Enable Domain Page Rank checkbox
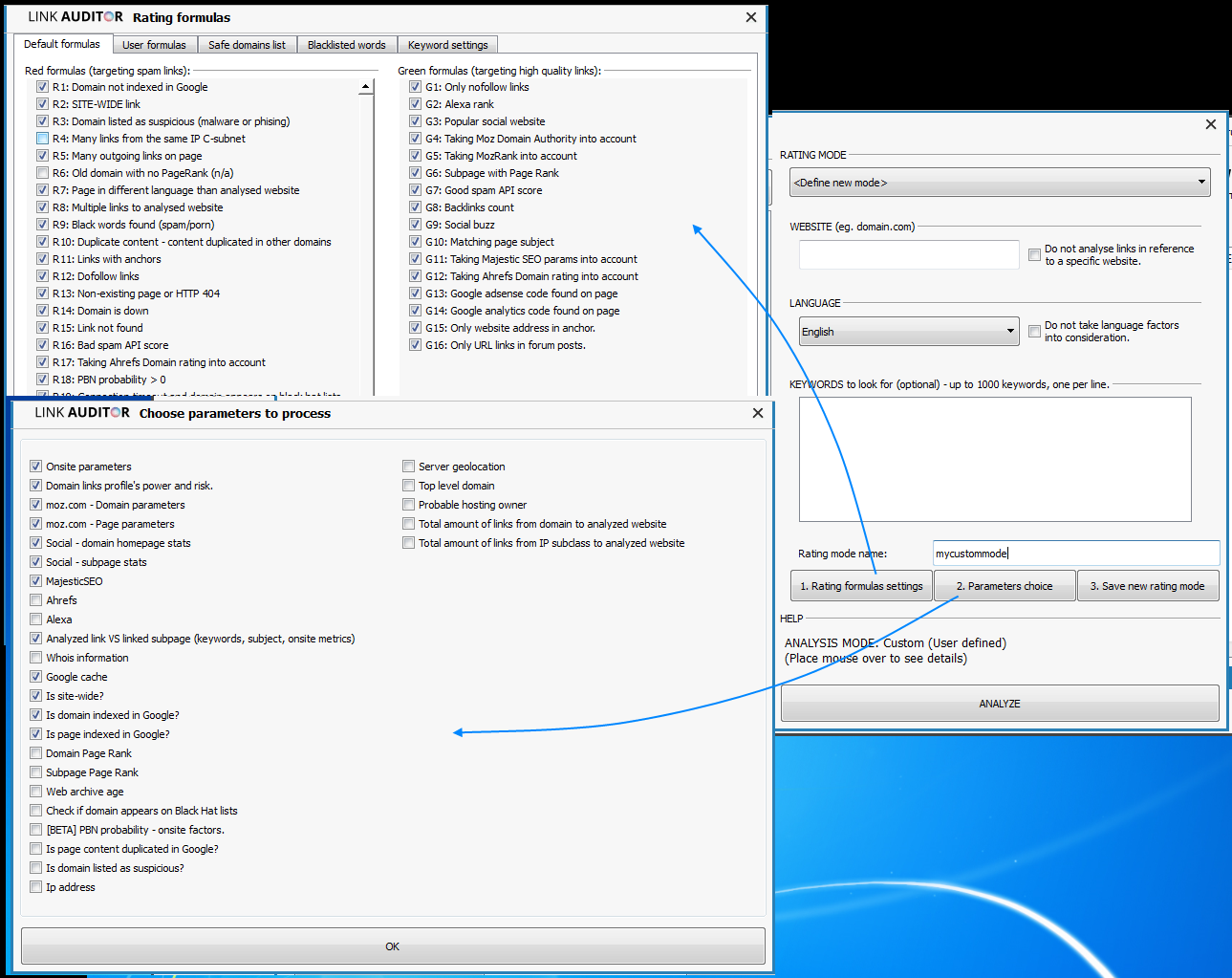The image size is (1232, 978). coord(35,753)
